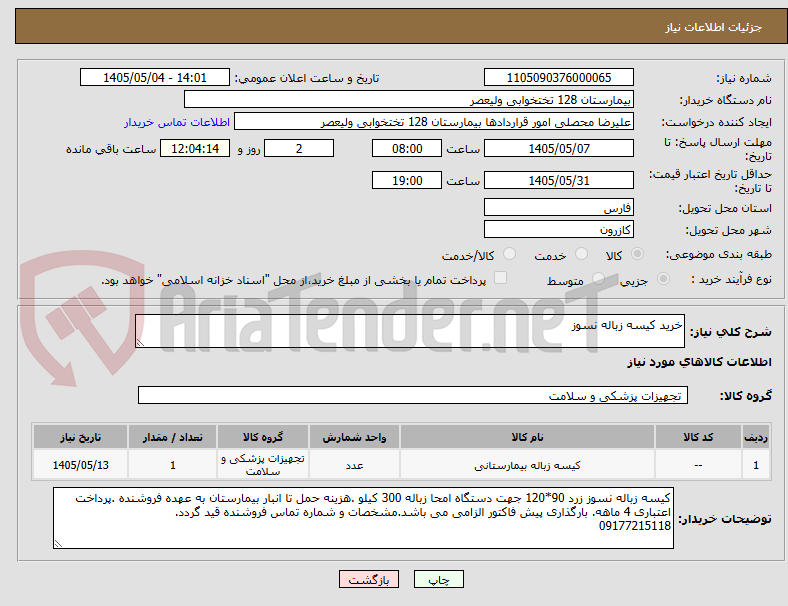Click the تاریخ نیاز column header

80,437
